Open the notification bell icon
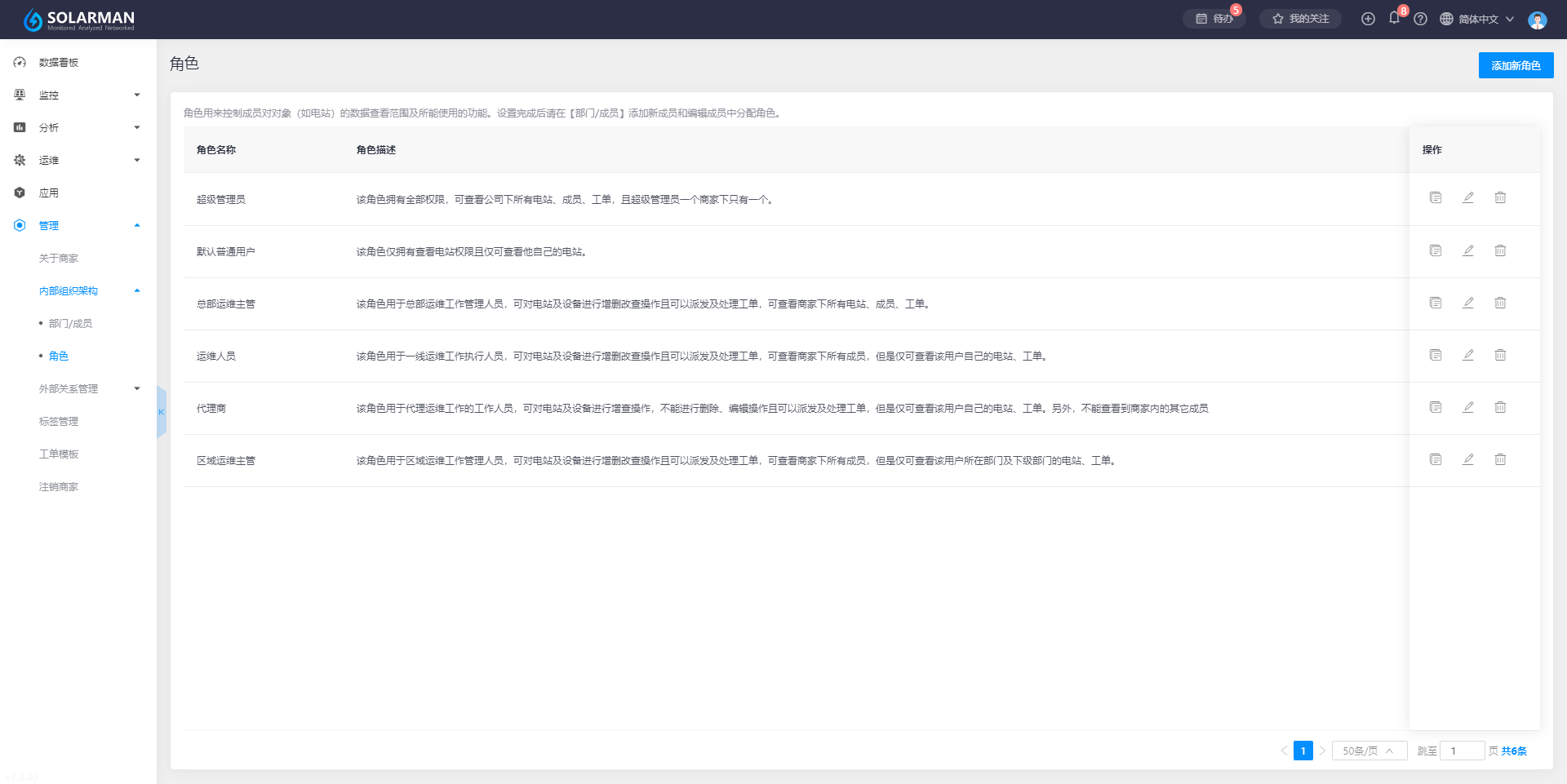1567x784 pixels. 1394,19
